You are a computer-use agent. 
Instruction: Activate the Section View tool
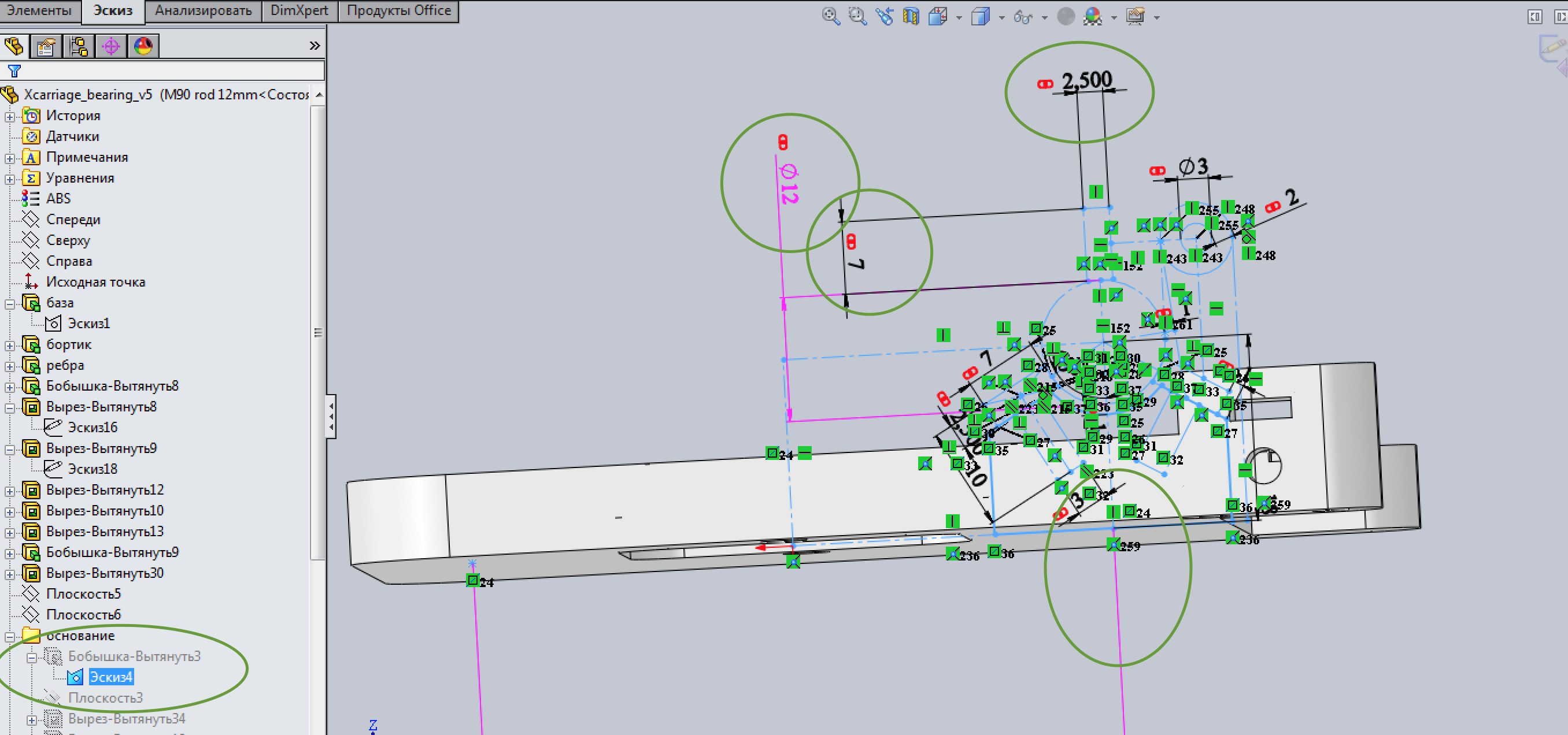[911, 16]
